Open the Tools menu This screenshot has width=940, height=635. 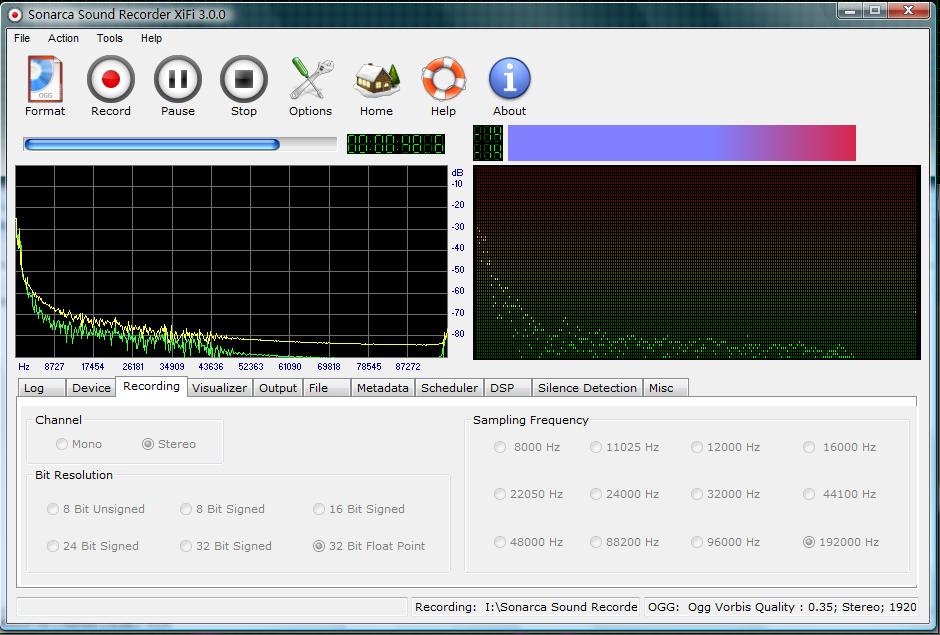(109, 38)
